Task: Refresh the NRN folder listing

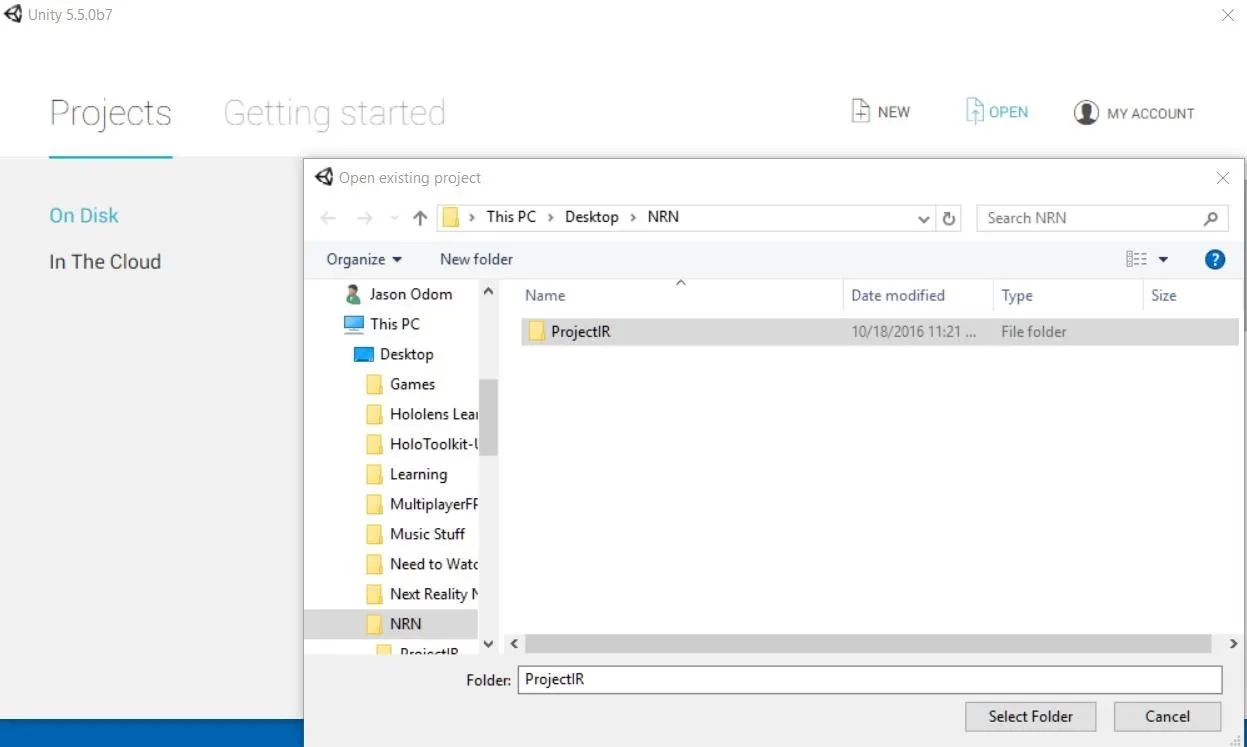Action: 949,218
